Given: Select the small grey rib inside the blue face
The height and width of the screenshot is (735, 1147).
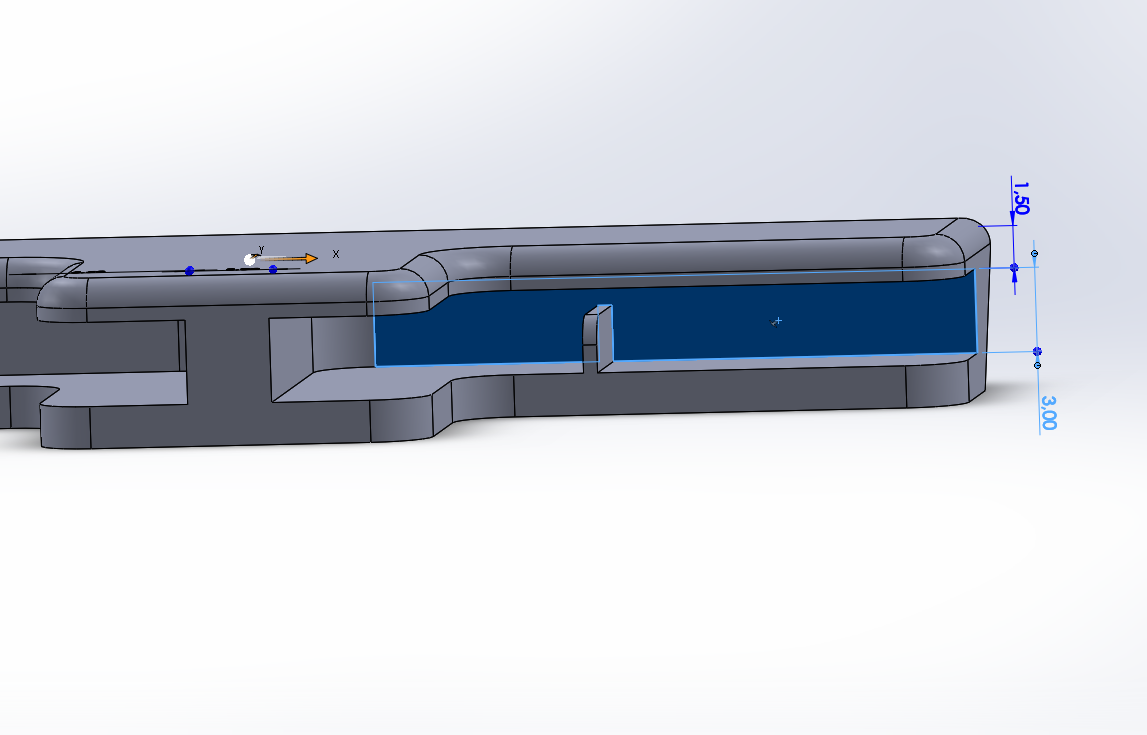Looking at the screenshot, I should (598, 339).
